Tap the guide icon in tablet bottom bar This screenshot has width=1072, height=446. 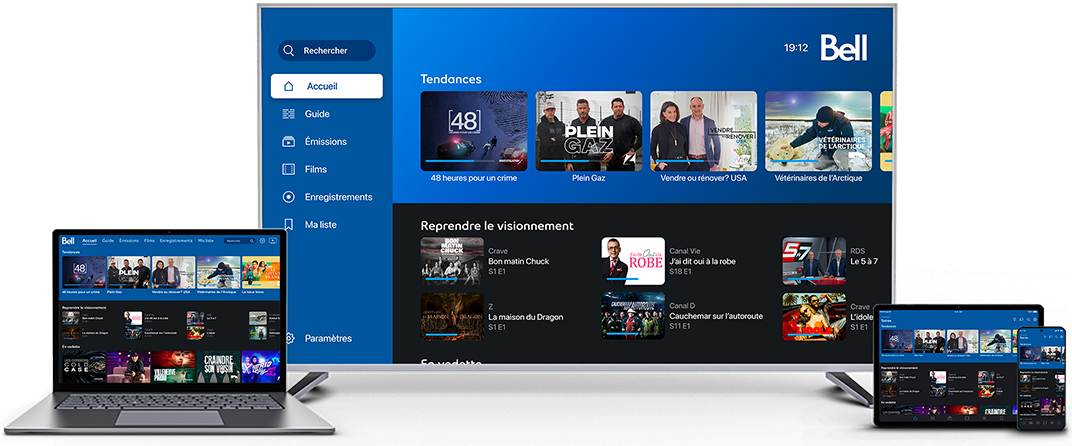(x=933, y=418)
